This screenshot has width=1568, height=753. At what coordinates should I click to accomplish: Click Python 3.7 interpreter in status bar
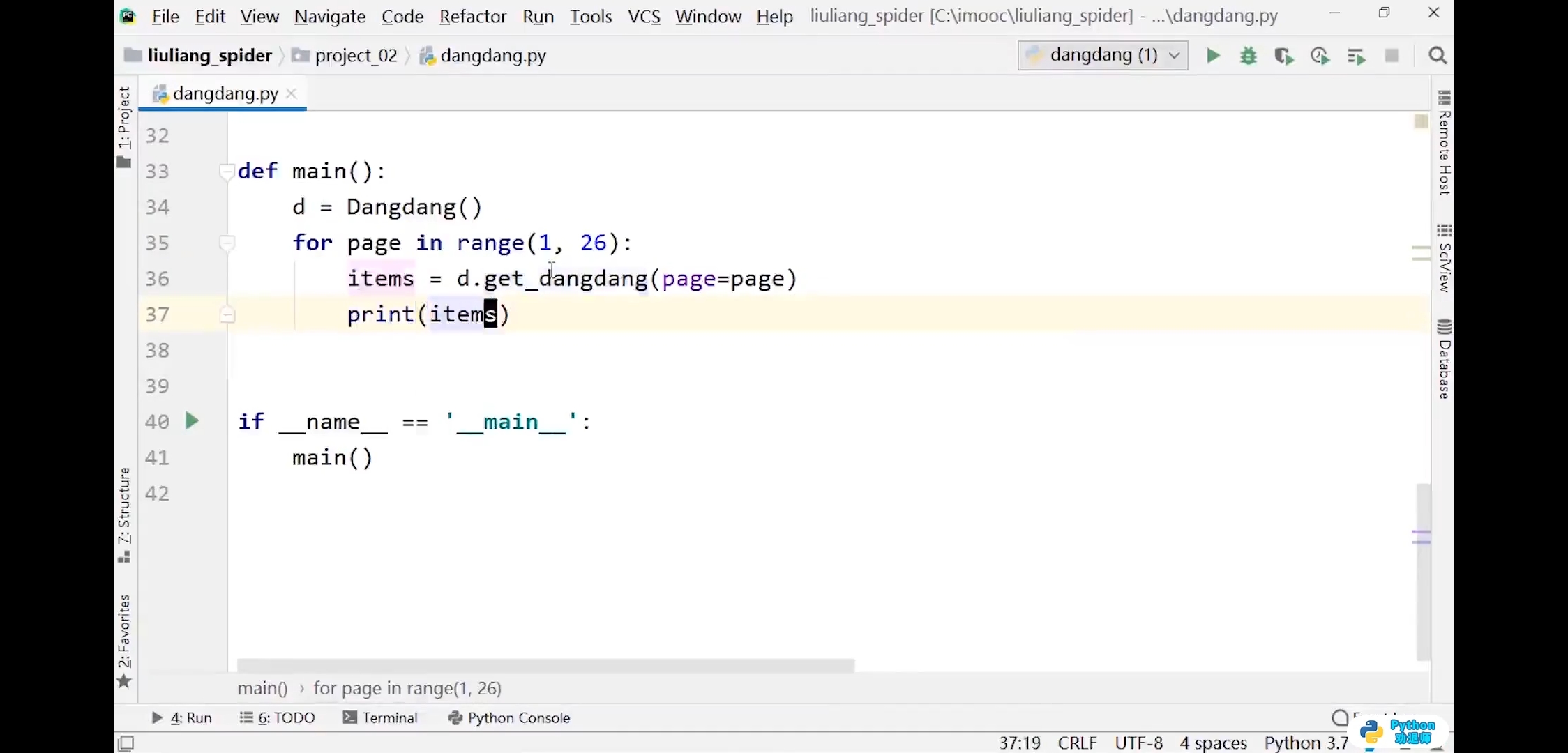click(x=1306, y=743)
